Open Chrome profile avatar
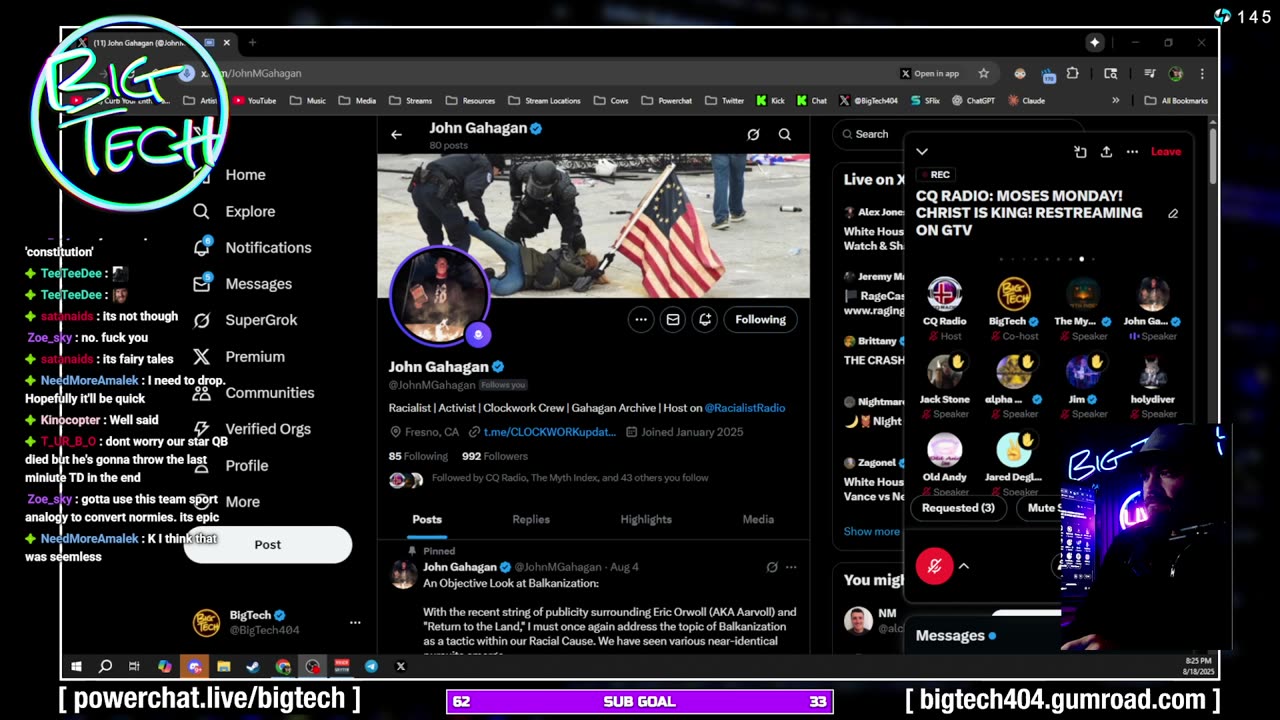This screenshot has height=720, width=1280. point(1176,73)
